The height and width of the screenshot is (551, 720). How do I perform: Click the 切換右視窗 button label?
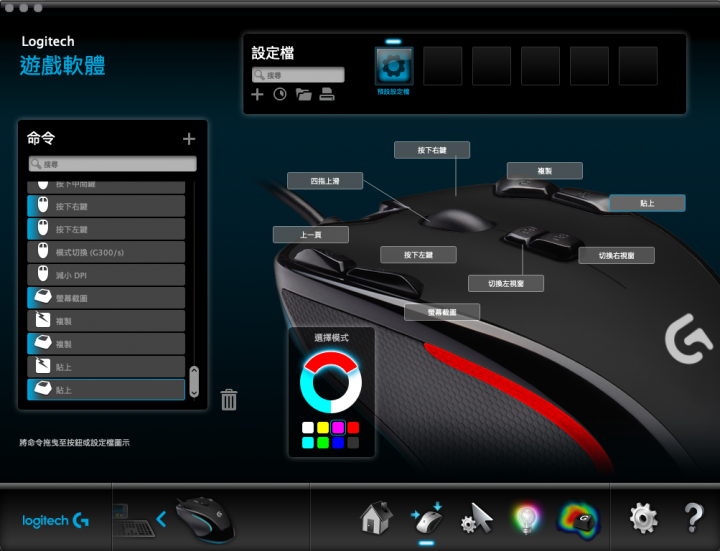coord(617,255)
